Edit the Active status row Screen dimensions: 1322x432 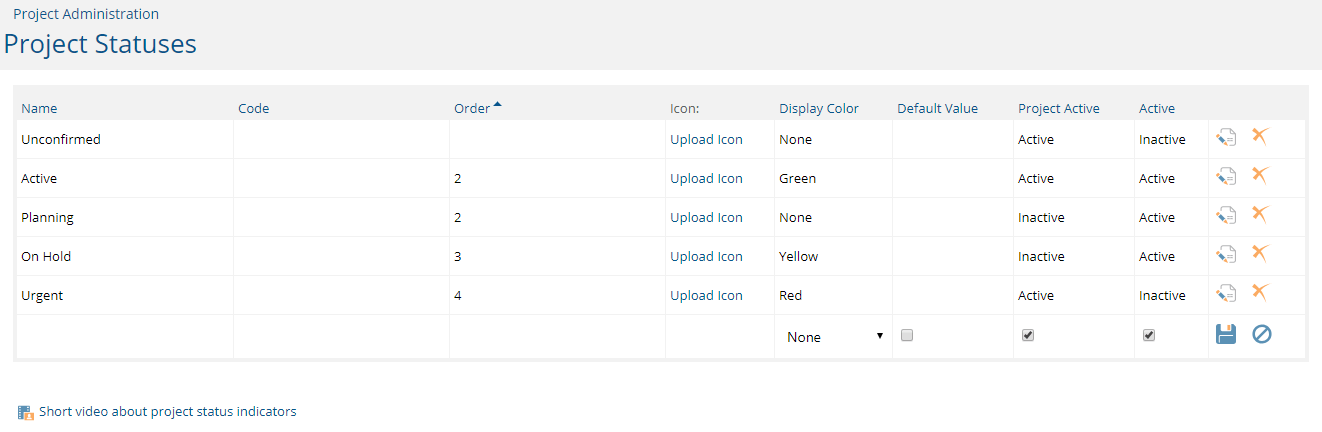point(1226,178)
